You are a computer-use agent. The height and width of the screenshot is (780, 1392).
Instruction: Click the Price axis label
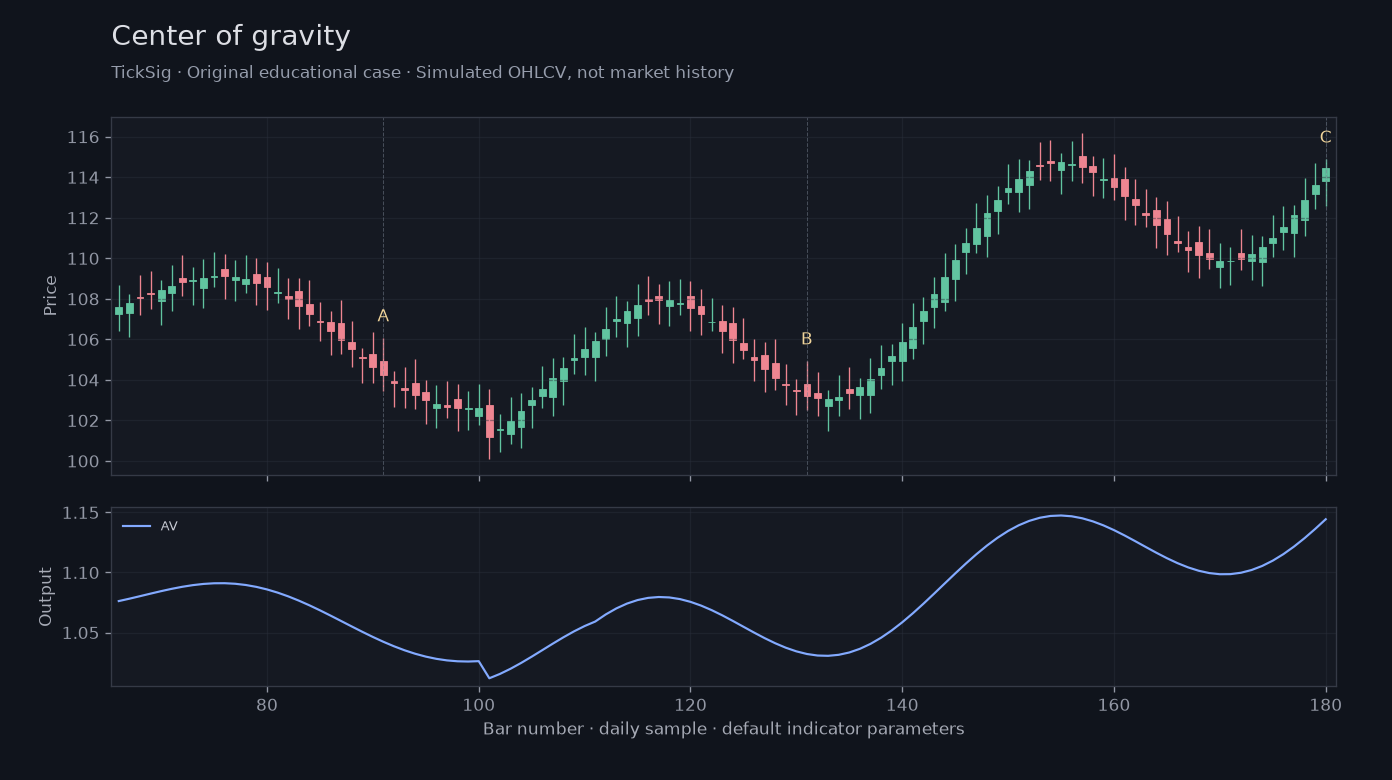point(50,296)
